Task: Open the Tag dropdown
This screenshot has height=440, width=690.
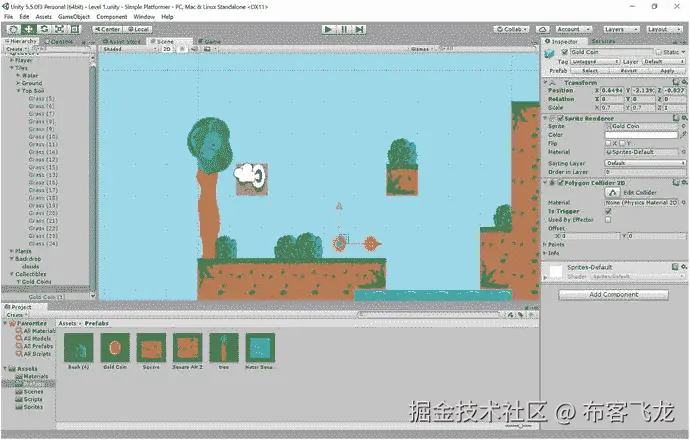Action: (x=595, y=62)
